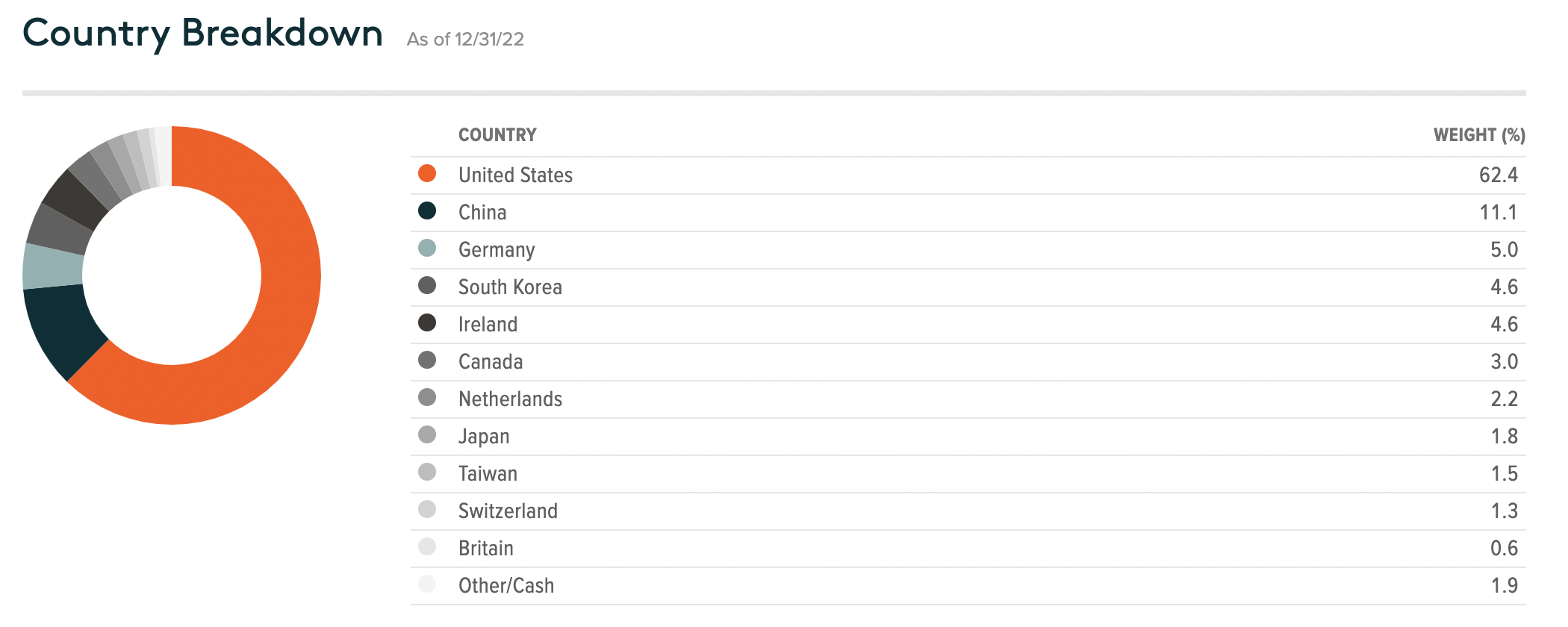Click the light blue Germany legend dot

tap(427, 248)
